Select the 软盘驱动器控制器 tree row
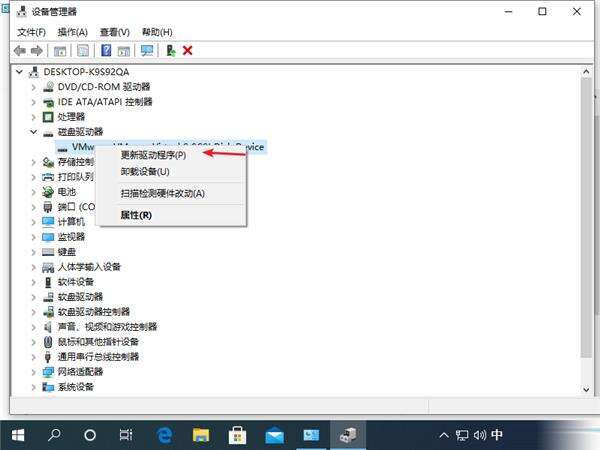The height and width of the screenshot is (450, 600). pyautogui.click(x=94, y=312)
